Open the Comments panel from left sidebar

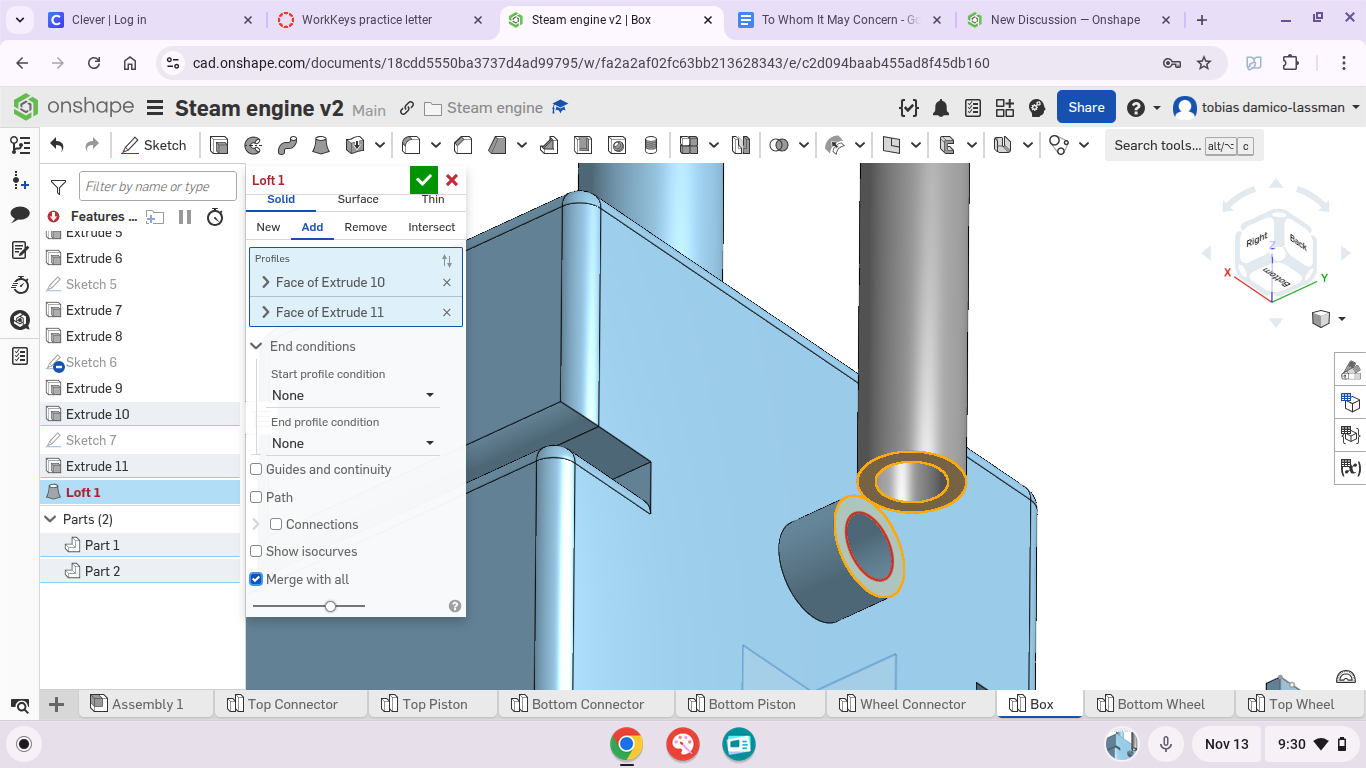19,214
